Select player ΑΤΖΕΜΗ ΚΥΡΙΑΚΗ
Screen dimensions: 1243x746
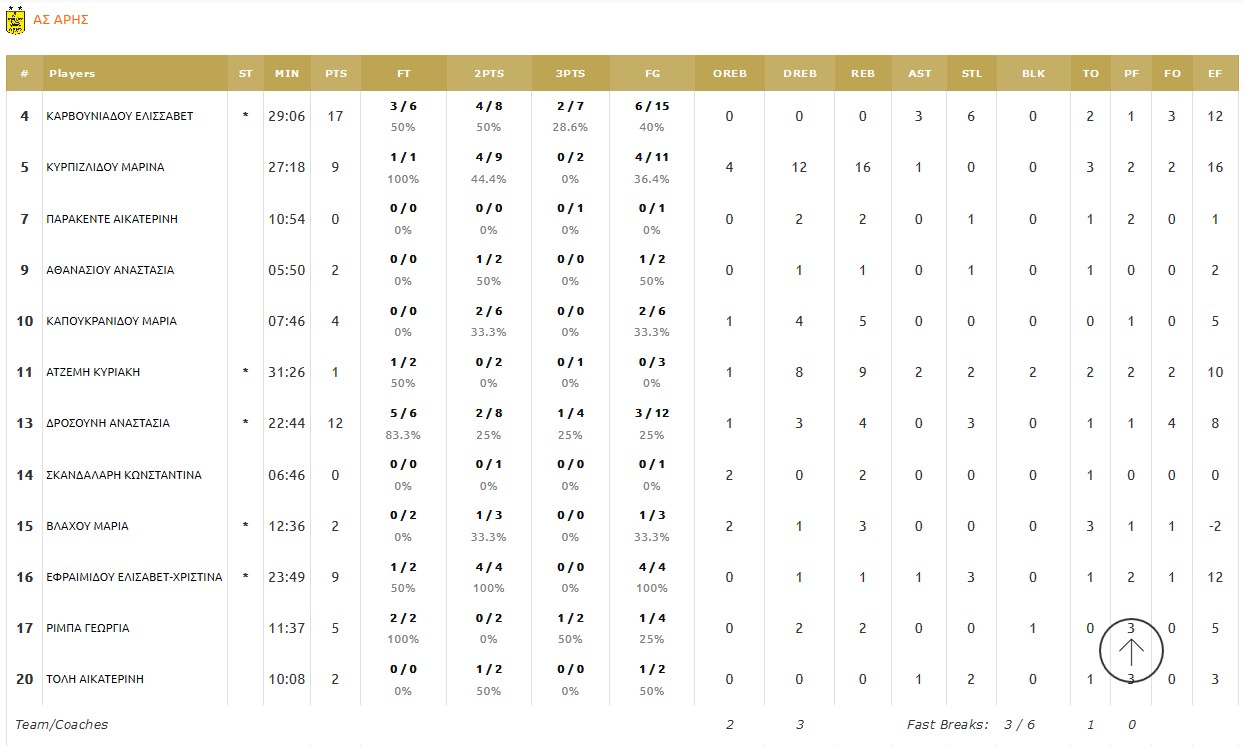click(x=93, y=372)
